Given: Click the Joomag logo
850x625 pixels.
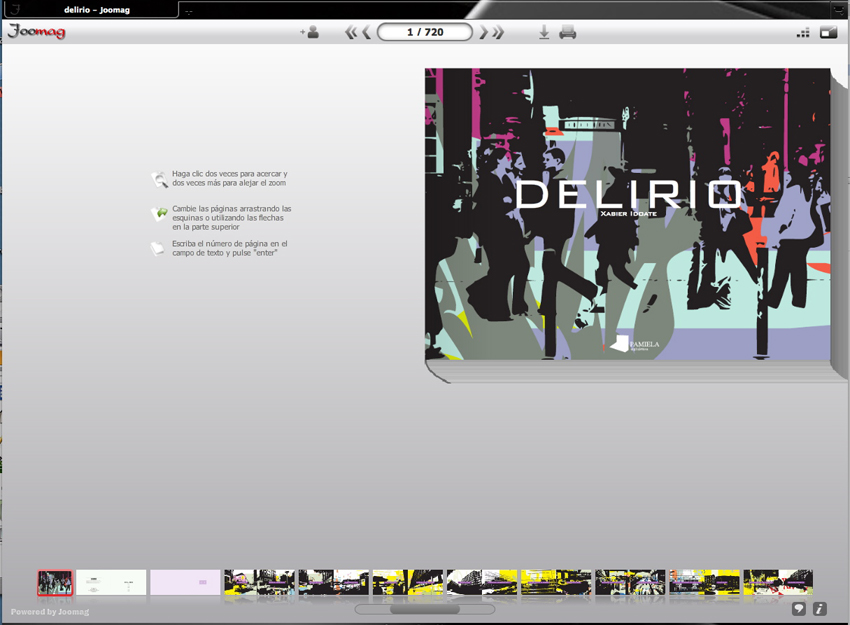Looking at the screenshot, I should [36, 31].
